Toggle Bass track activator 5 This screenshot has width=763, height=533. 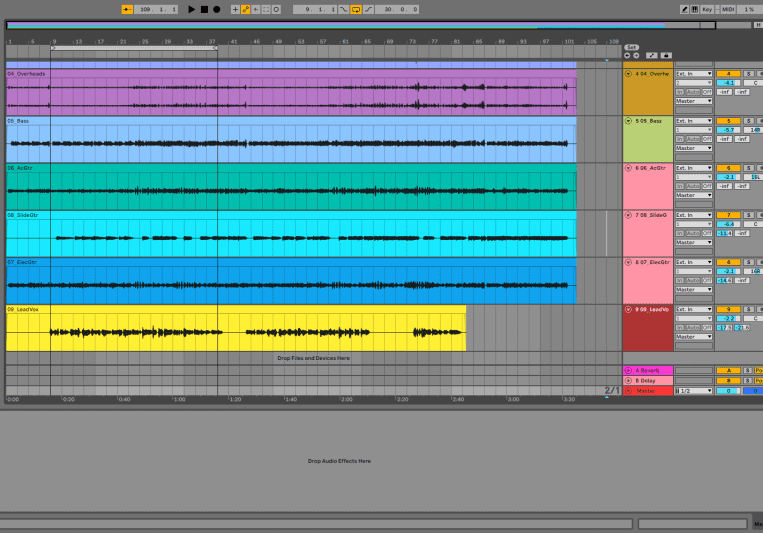coord(728,121)
